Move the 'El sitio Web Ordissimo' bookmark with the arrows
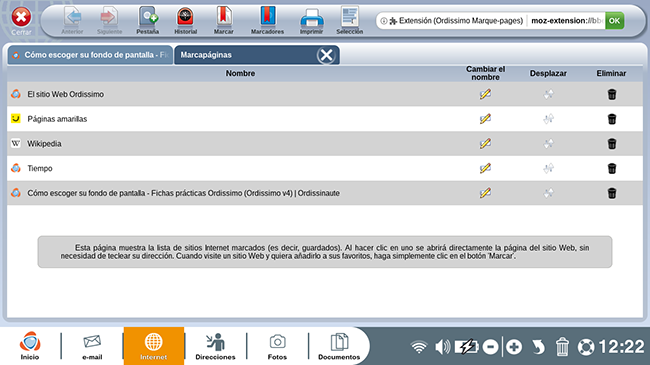Screen dimensions: 650x365 pyautogui.click(x=548, y=94)
